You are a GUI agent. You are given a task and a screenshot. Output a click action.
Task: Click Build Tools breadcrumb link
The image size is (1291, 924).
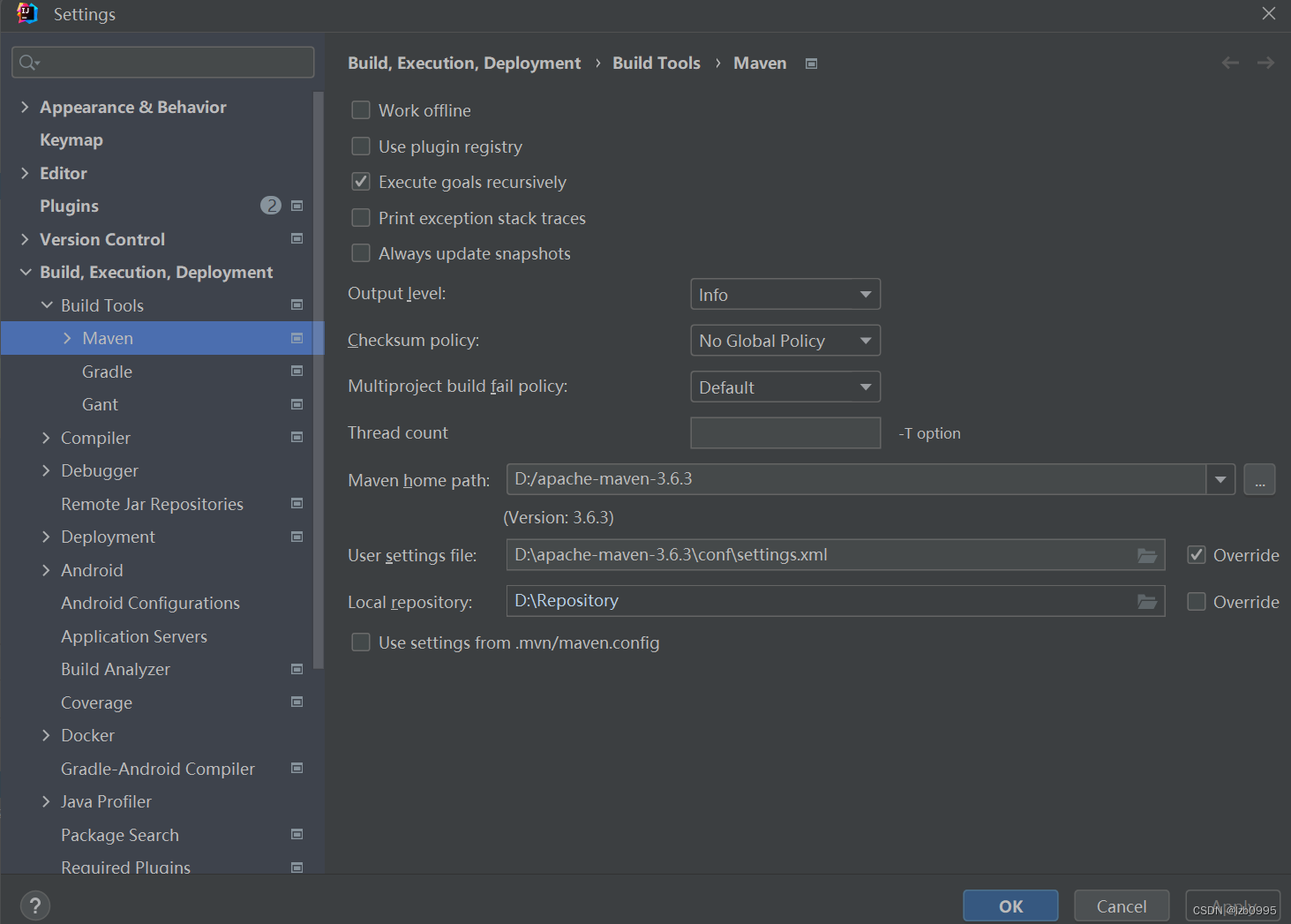[x=657, y=63]
